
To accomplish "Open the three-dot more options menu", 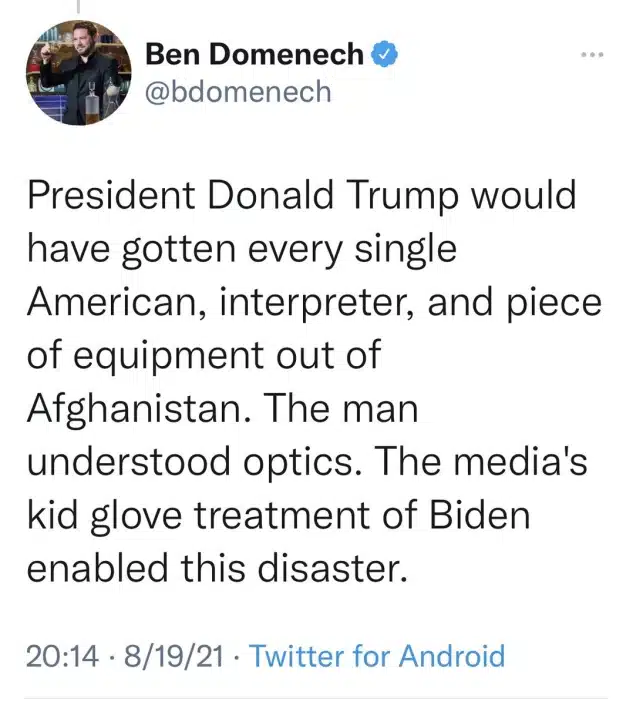I will [592, 54].
